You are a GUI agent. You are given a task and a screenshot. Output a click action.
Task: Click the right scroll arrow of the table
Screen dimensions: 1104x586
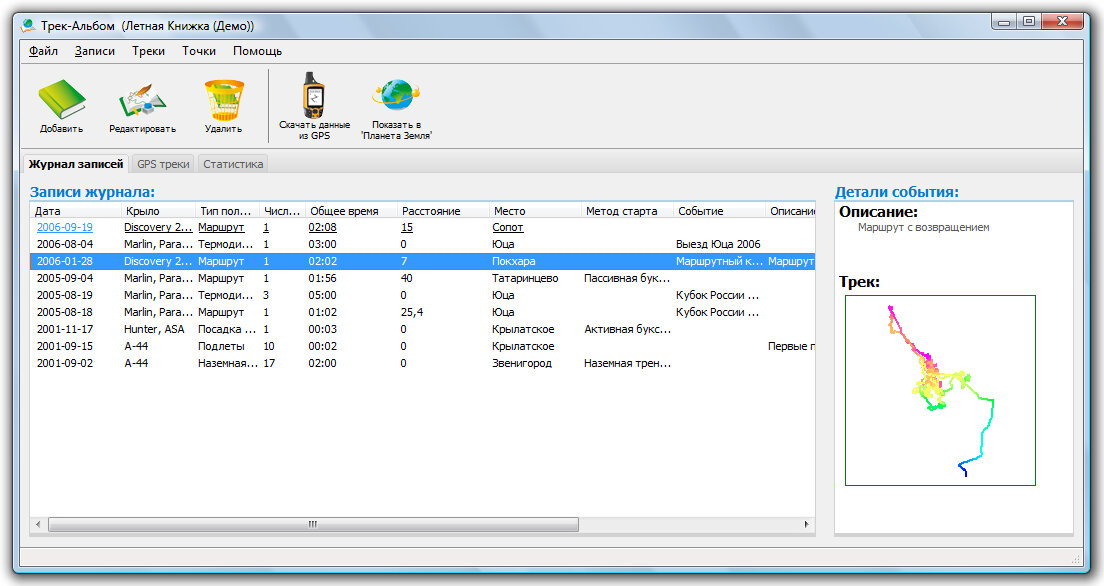pyautogui.click(x=806, y=524)
